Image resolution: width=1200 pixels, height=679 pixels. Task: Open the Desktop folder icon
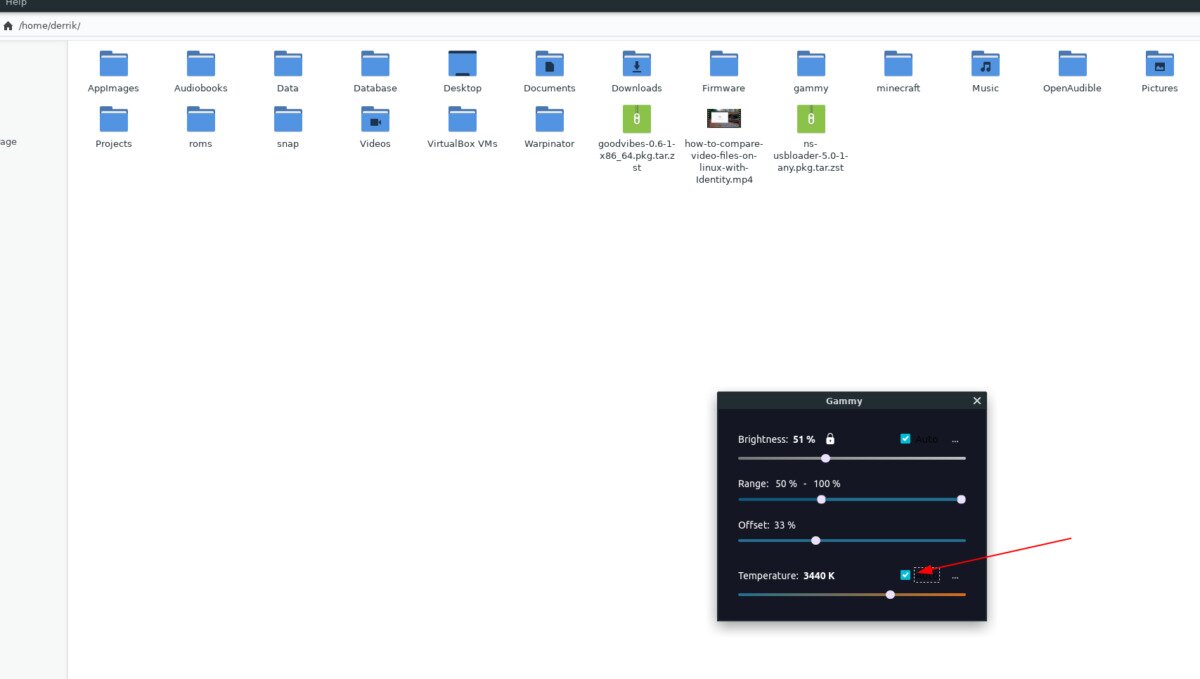pyautogui.click(x=462, y=64)
